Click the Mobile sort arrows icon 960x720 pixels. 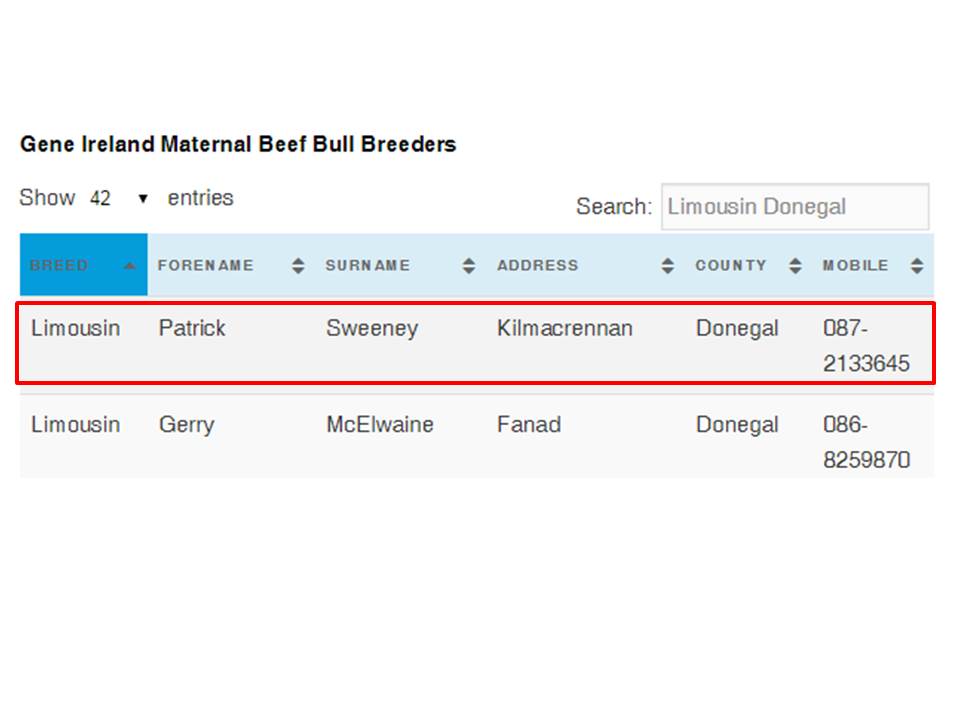coord(917,266)
